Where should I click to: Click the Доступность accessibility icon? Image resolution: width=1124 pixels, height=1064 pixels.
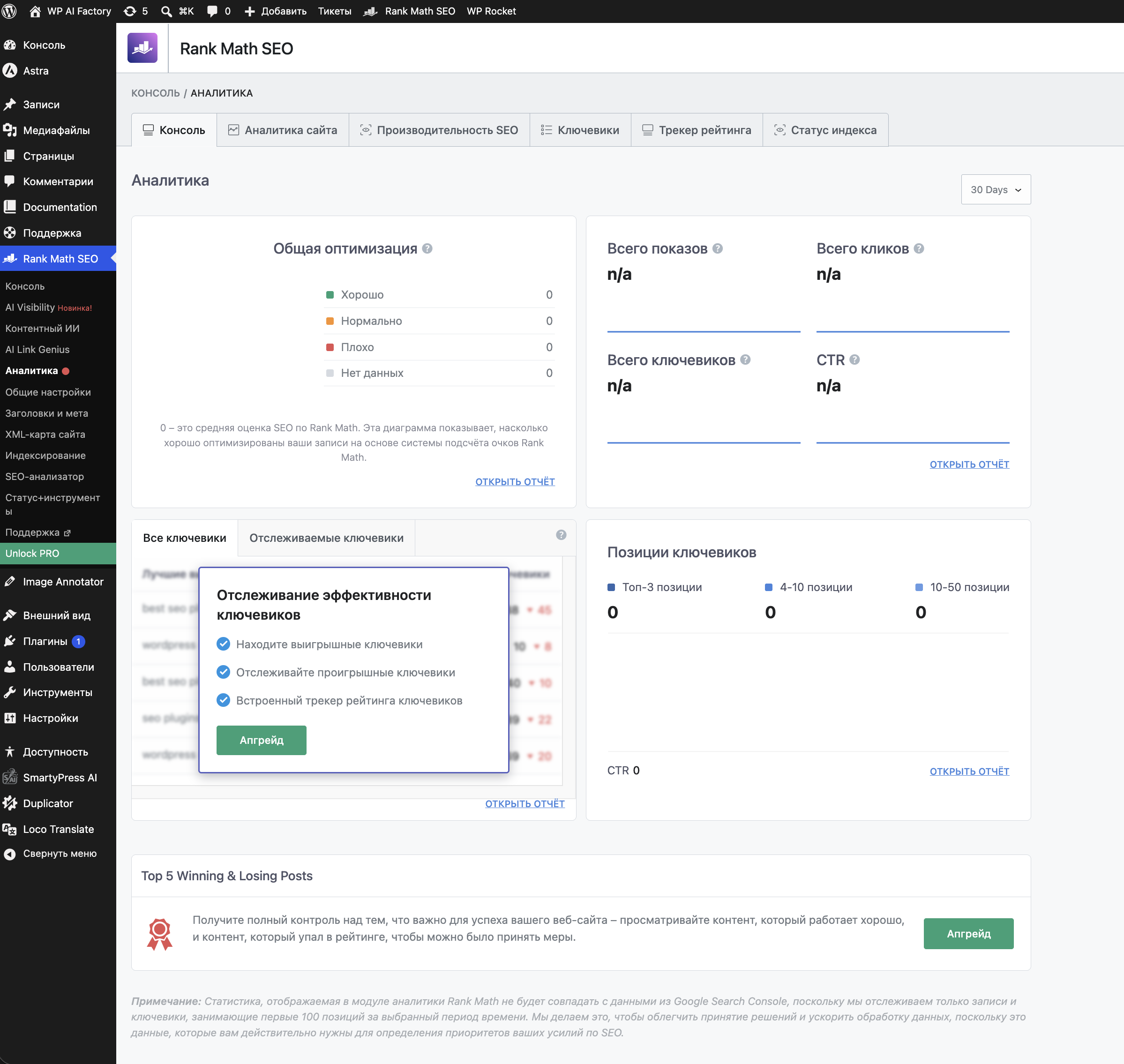coord(10,752)
